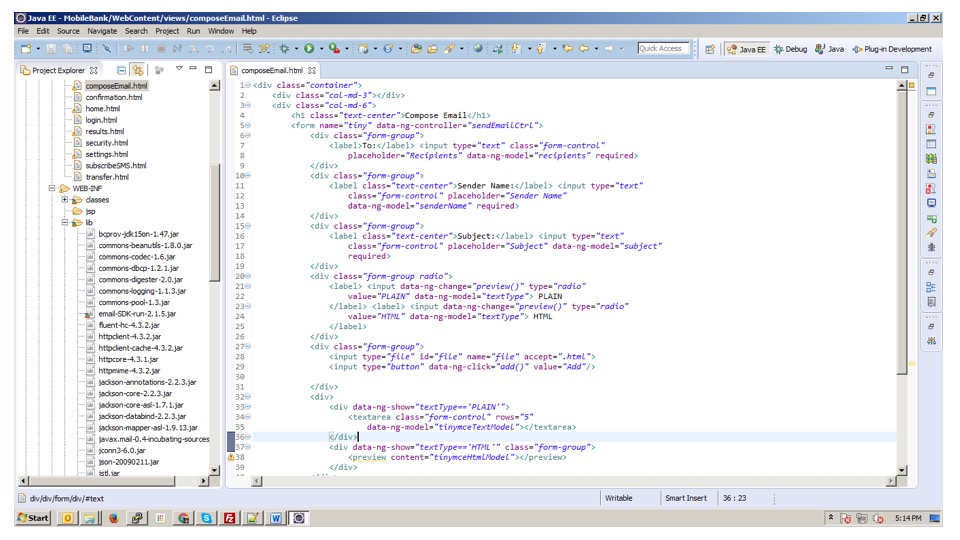Open the Window menu
This screenshot has height=540, width=960.
pos(220,31)
